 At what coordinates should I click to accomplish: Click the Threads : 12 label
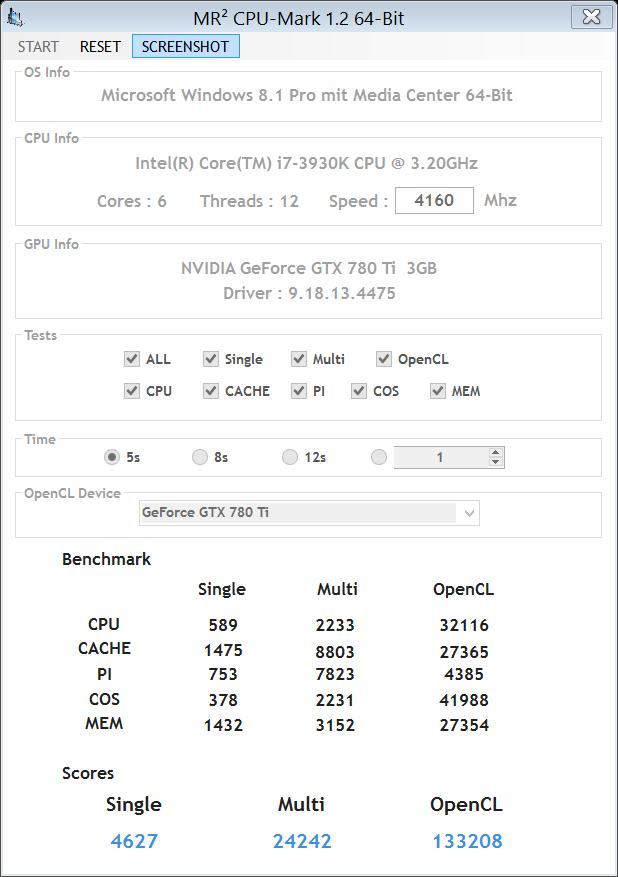pyautogui.click(x=249, y=201)
